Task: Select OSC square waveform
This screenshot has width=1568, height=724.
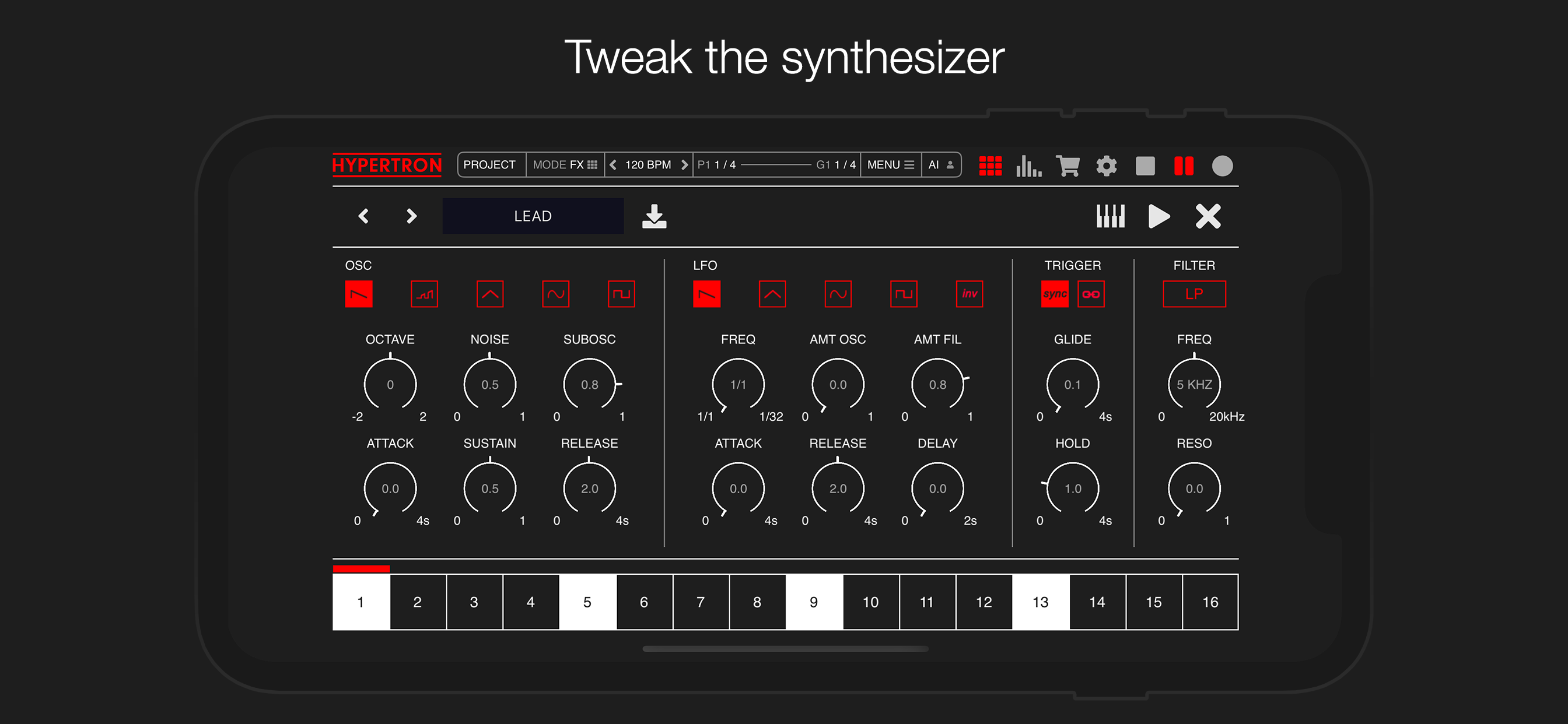Action: click(621, 294)
